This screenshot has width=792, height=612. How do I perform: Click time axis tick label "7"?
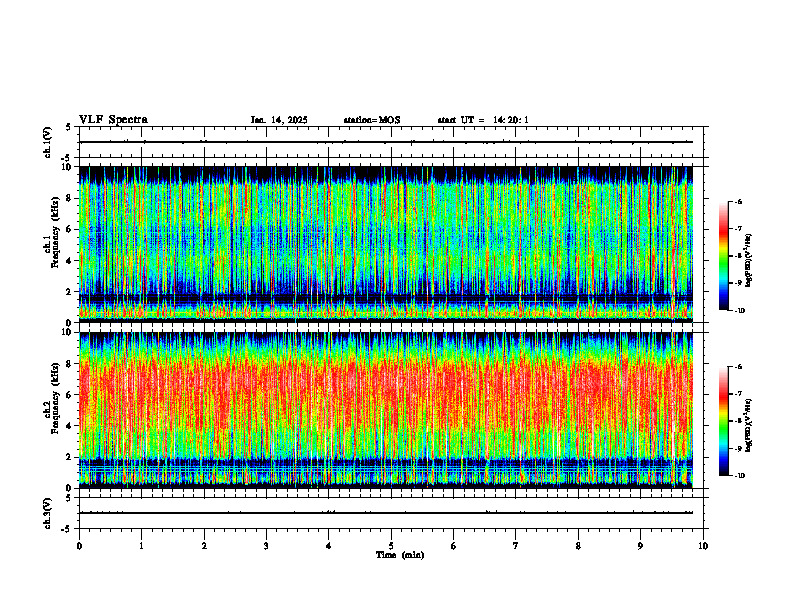click(x=516, y=546)
